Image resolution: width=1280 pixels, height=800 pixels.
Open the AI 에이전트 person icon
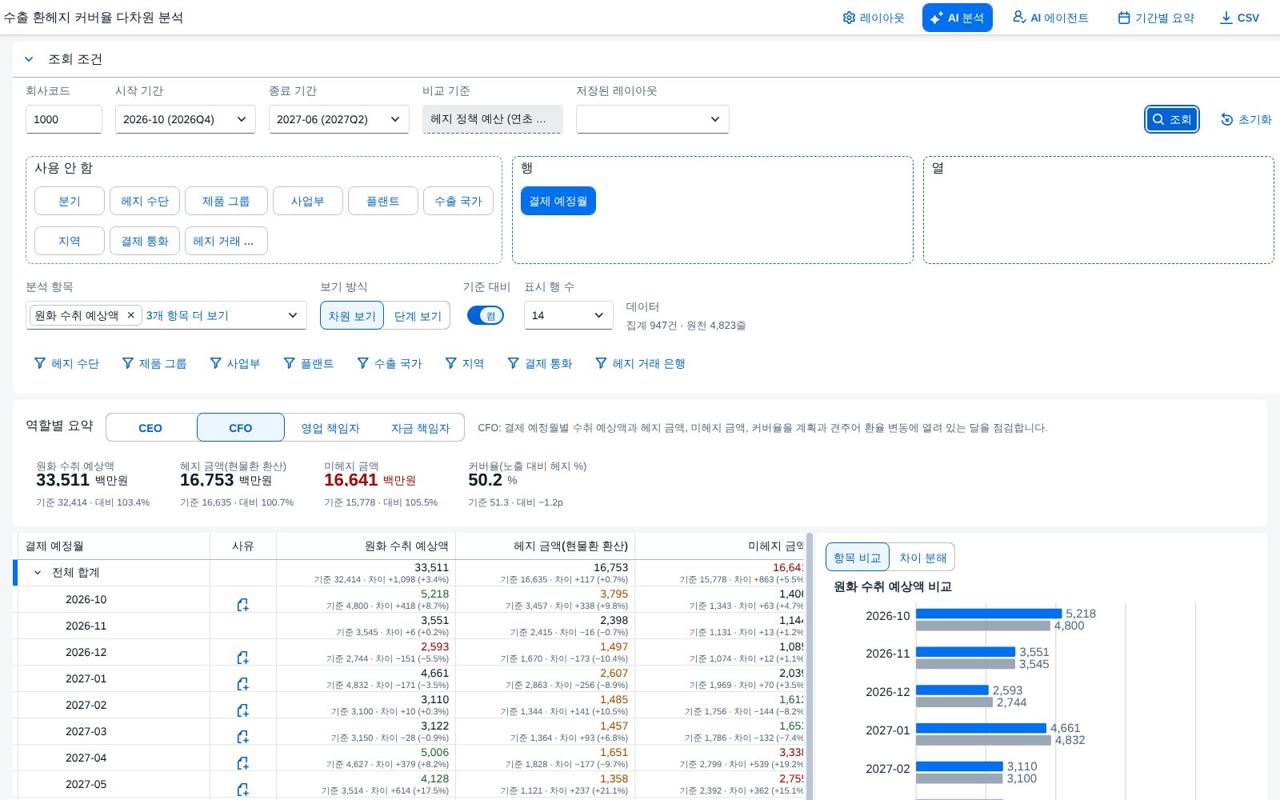point(1019,17)
